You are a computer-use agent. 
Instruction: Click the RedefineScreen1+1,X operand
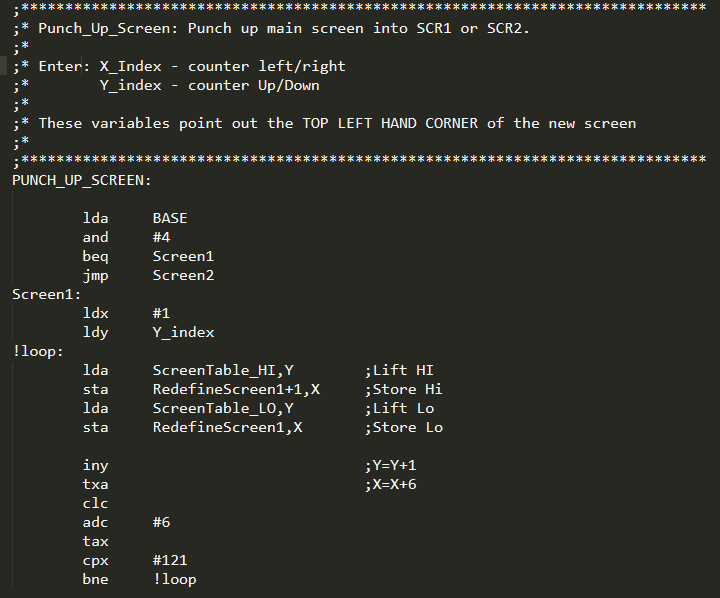pyautogui.click(x=236, y=389)
